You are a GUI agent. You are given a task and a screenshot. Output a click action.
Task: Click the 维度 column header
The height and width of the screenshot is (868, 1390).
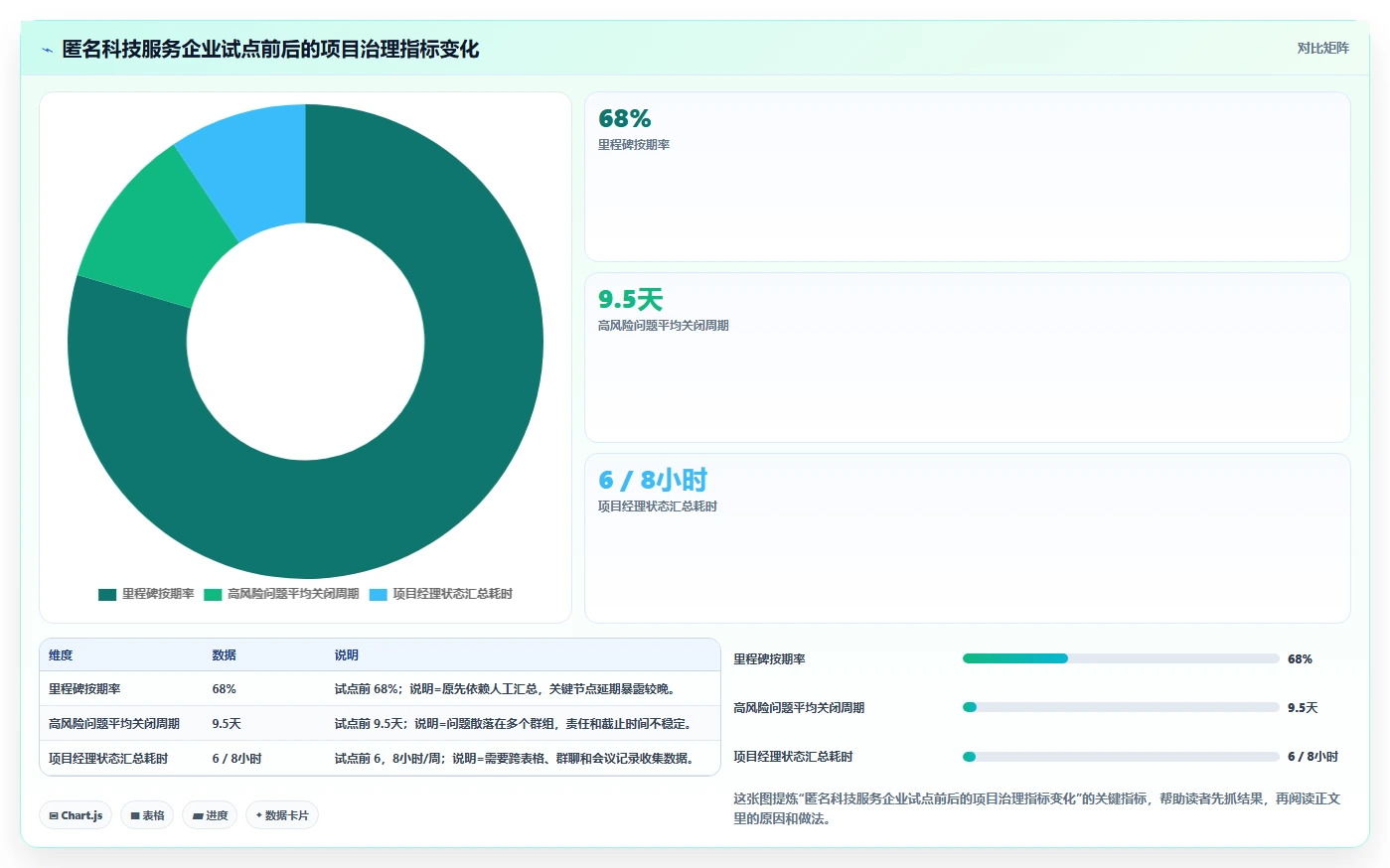point(61,655)
